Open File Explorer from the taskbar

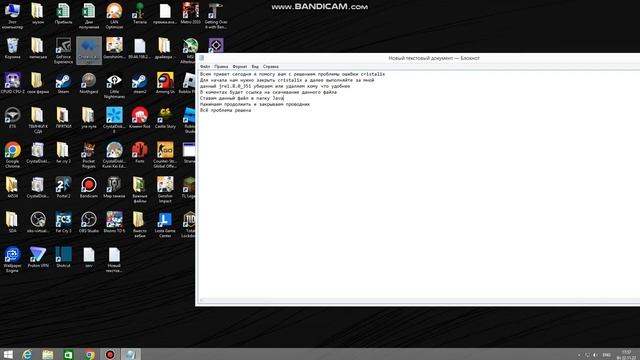tap(48, 354)
